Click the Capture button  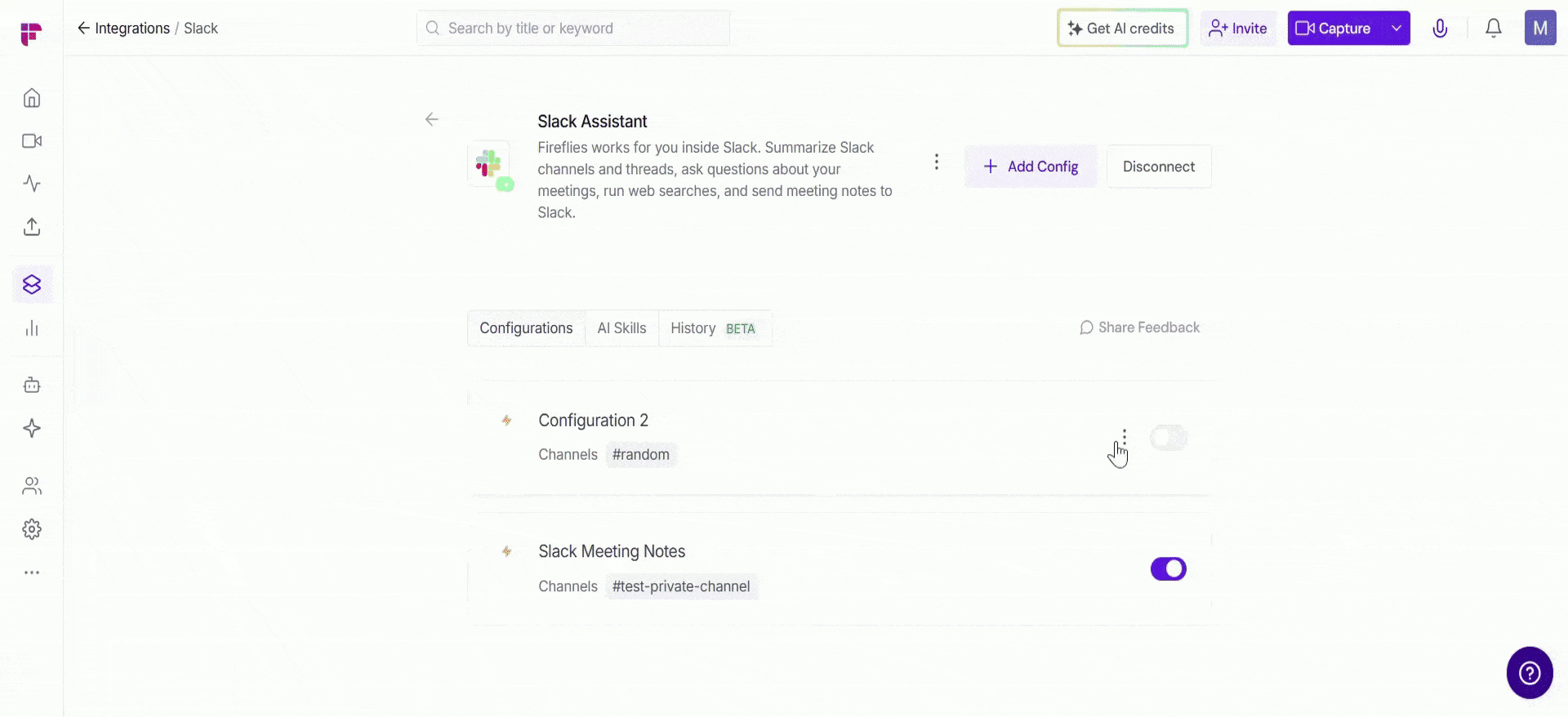click(x=1336, y=29)
